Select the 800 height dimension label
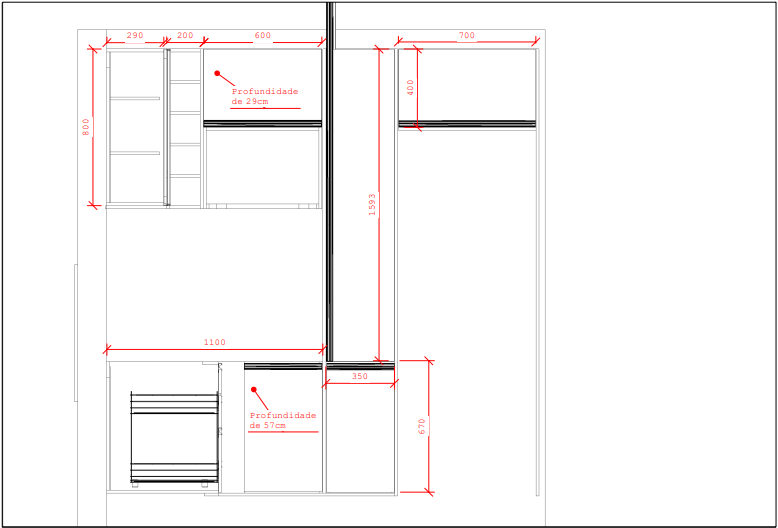 click(86, 127)
